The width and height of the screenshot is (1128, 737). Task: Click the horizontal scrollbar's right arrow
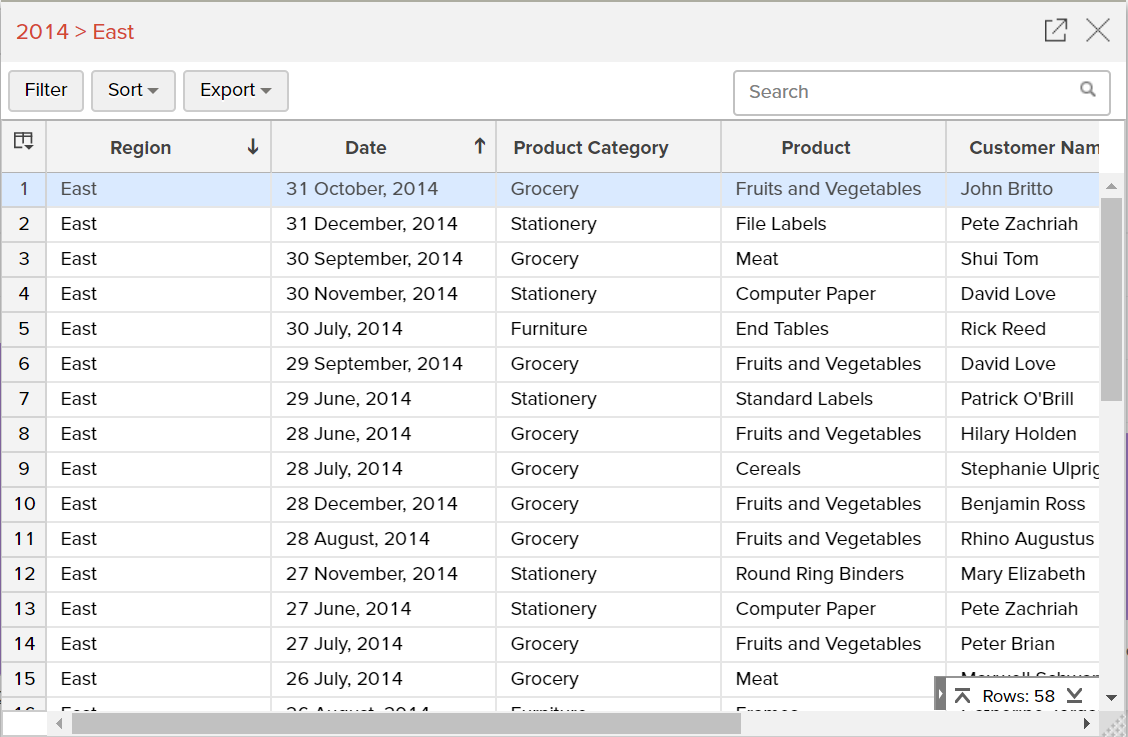pos(1087,723)
